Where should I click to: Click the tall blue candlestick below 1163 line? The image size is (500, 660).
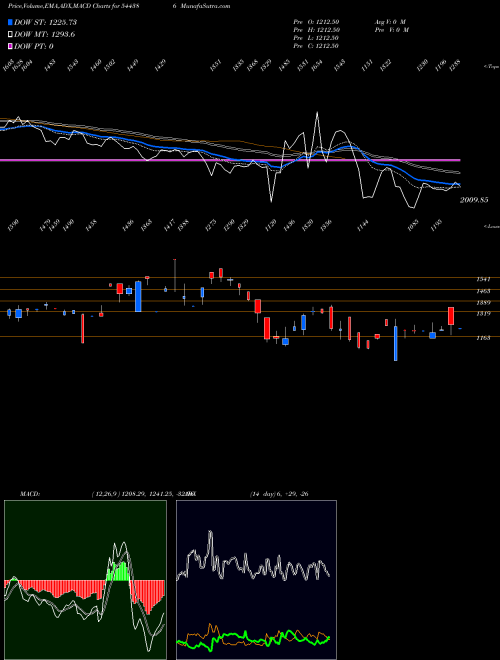point(396,343)
